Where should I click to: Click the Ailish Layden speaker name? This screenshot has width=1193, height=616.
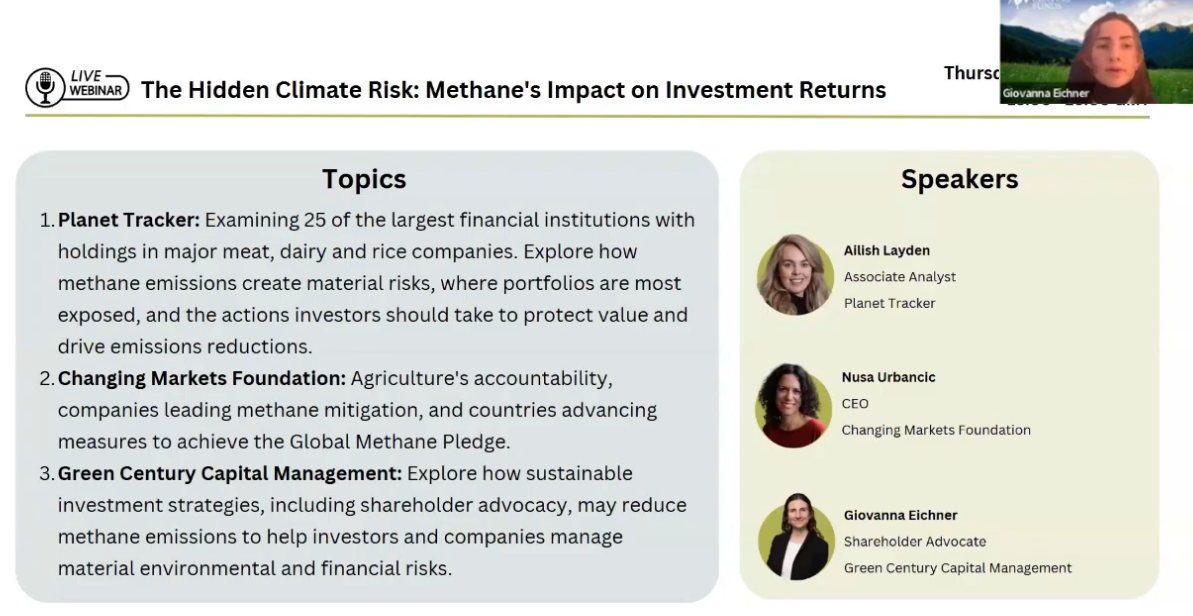(887, 251)
